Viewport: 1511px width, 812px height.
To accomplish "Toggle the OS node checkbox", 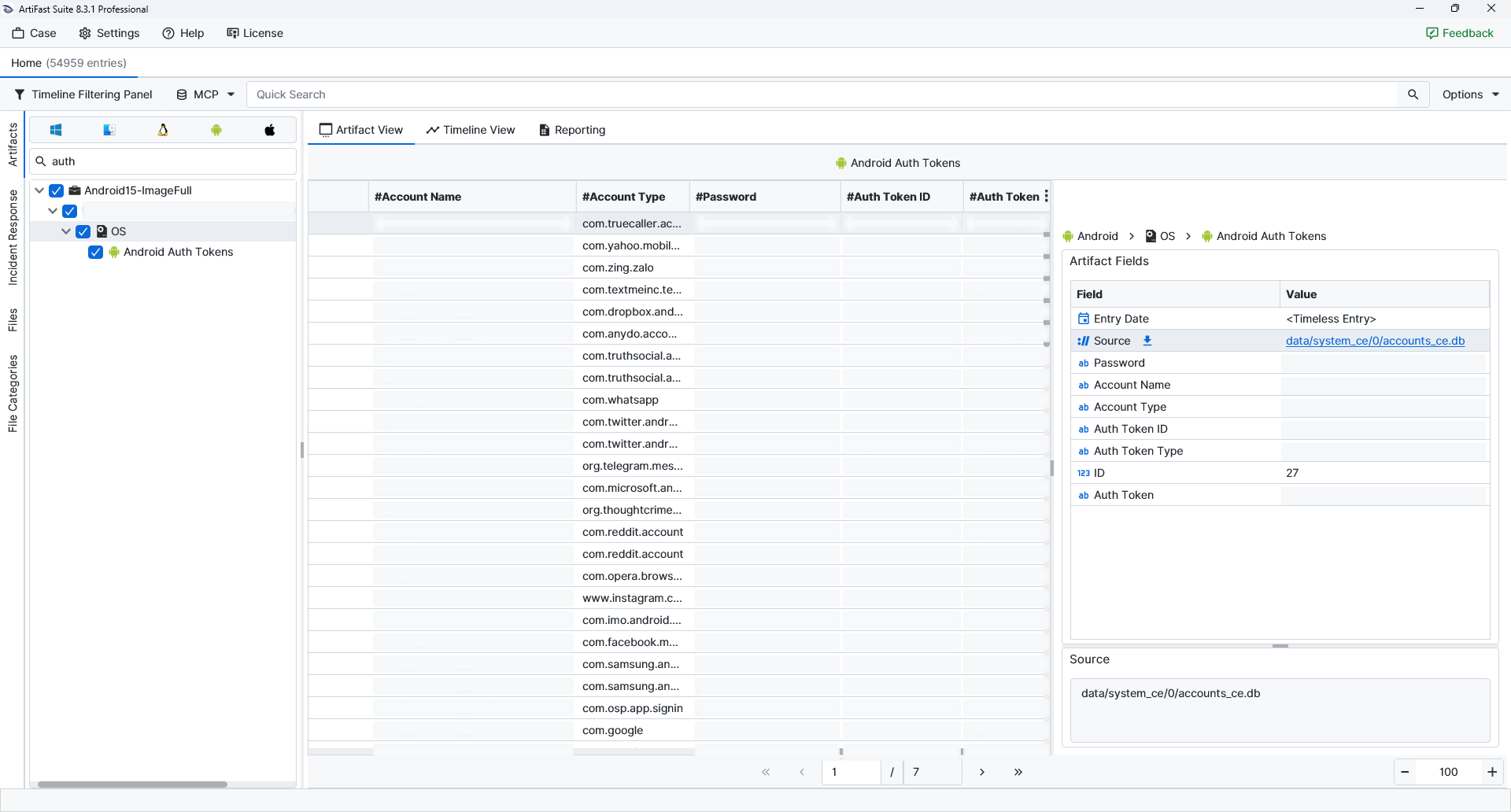I will click(83, 231).
